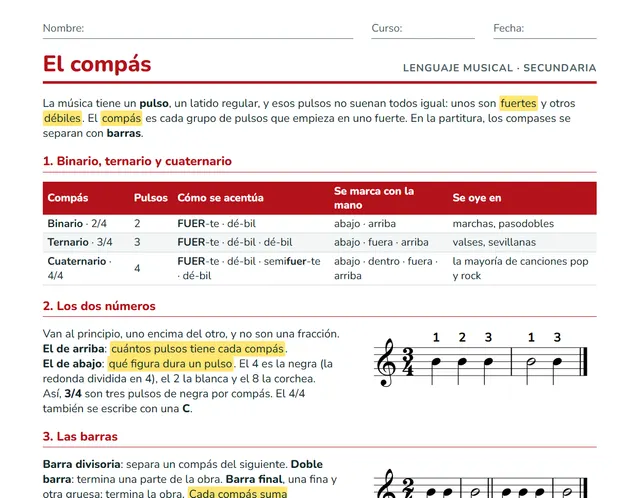Click the 3/4 time signature on the staff

coord(408,362)
